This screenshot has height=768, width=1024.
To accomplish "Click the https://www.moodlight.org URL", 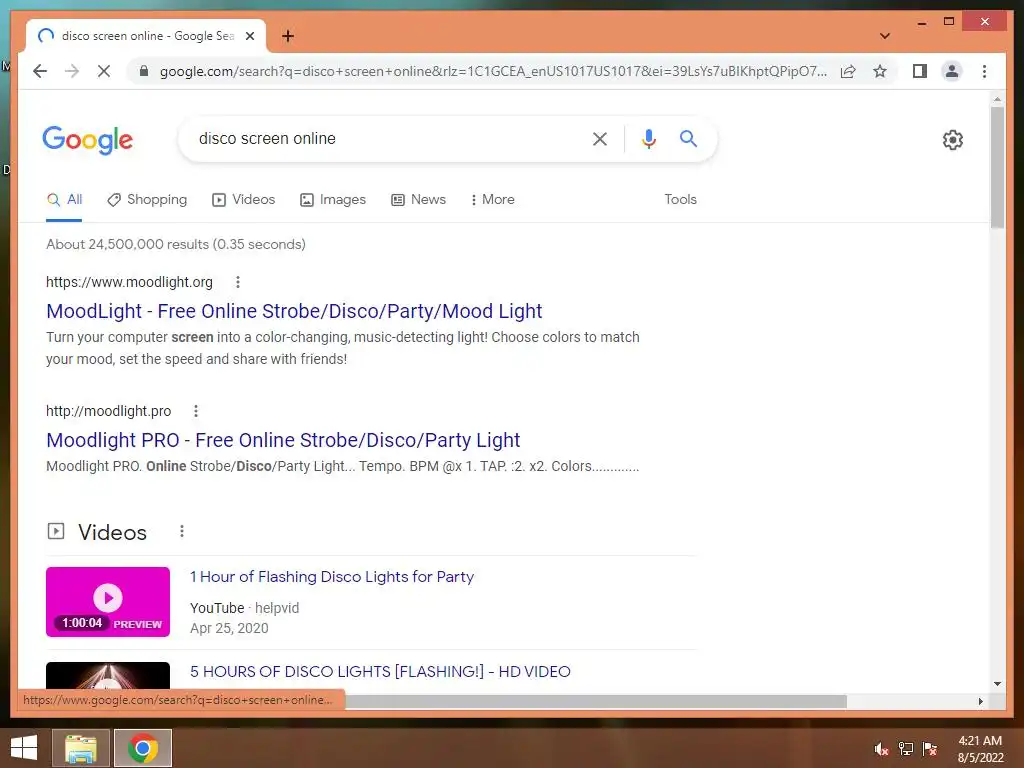I will tap(129, 282).
